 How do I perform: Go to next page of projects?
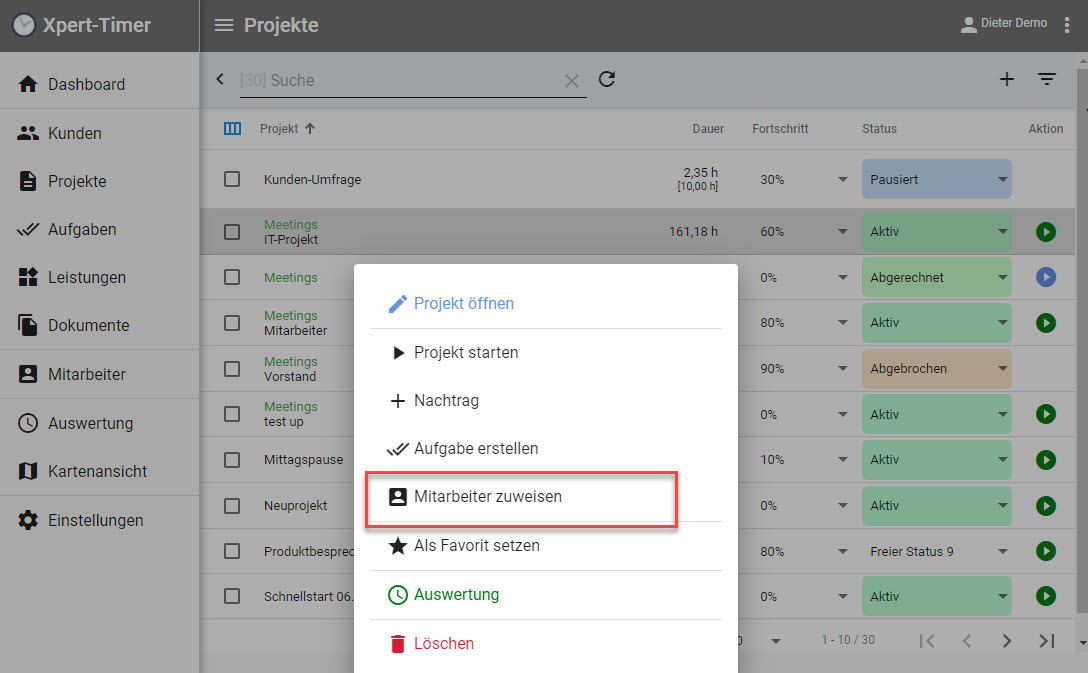(1007, 641)
